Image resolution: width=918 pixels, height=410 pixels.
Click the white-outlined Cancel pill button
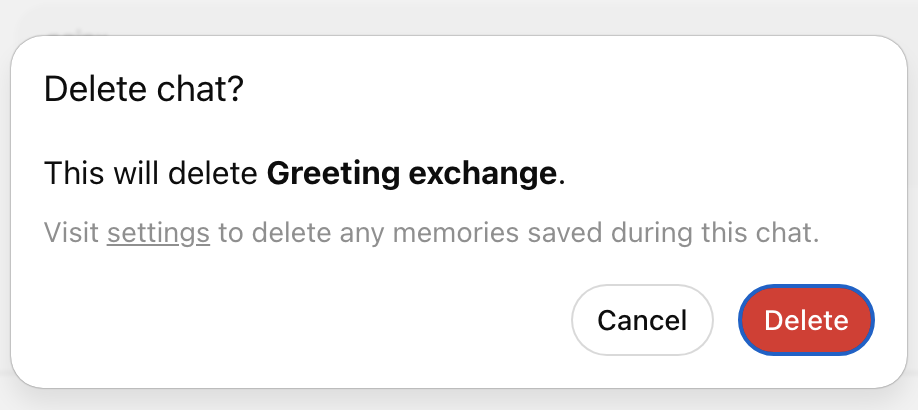(642, 320)
